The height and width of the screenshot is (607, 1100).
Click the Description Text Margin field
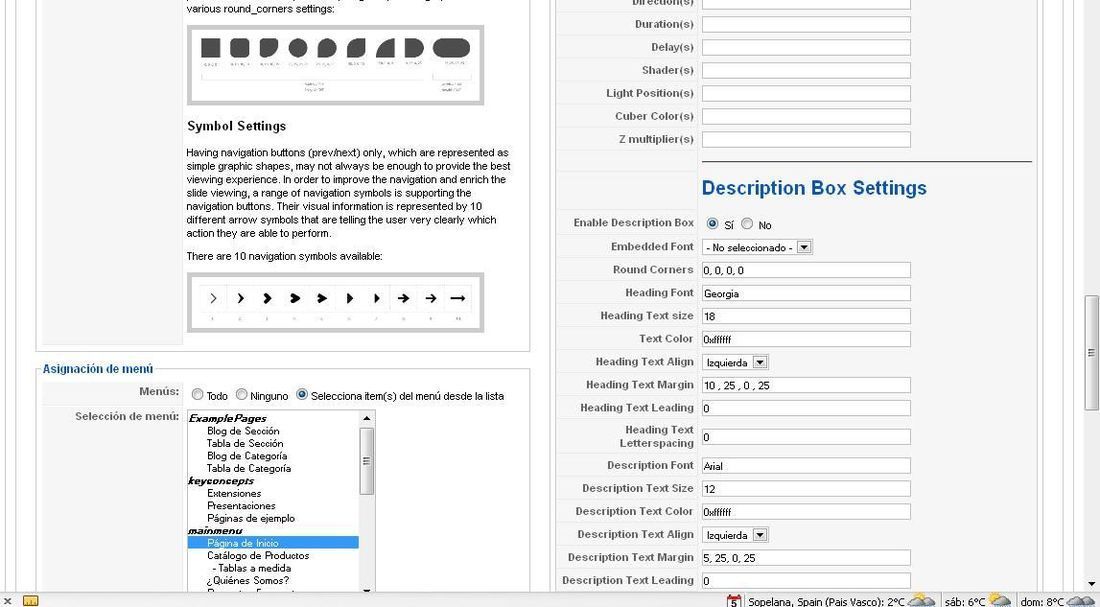point(806,558)
